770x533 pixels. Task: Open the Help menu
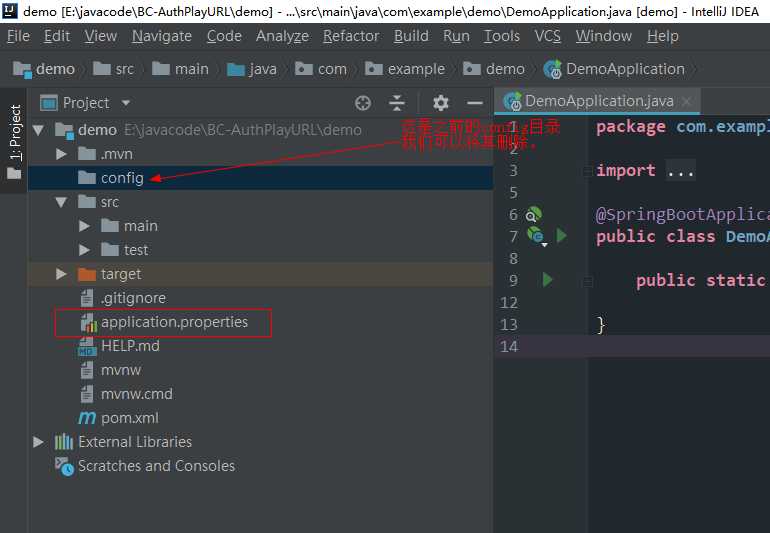[x=662, y=36]
